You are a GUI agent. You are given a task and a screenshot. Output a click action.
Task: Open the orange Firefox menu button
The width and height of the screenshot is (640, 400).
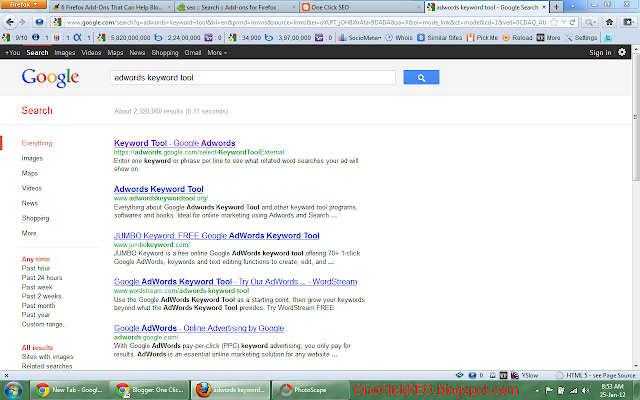tap(23, 4)
